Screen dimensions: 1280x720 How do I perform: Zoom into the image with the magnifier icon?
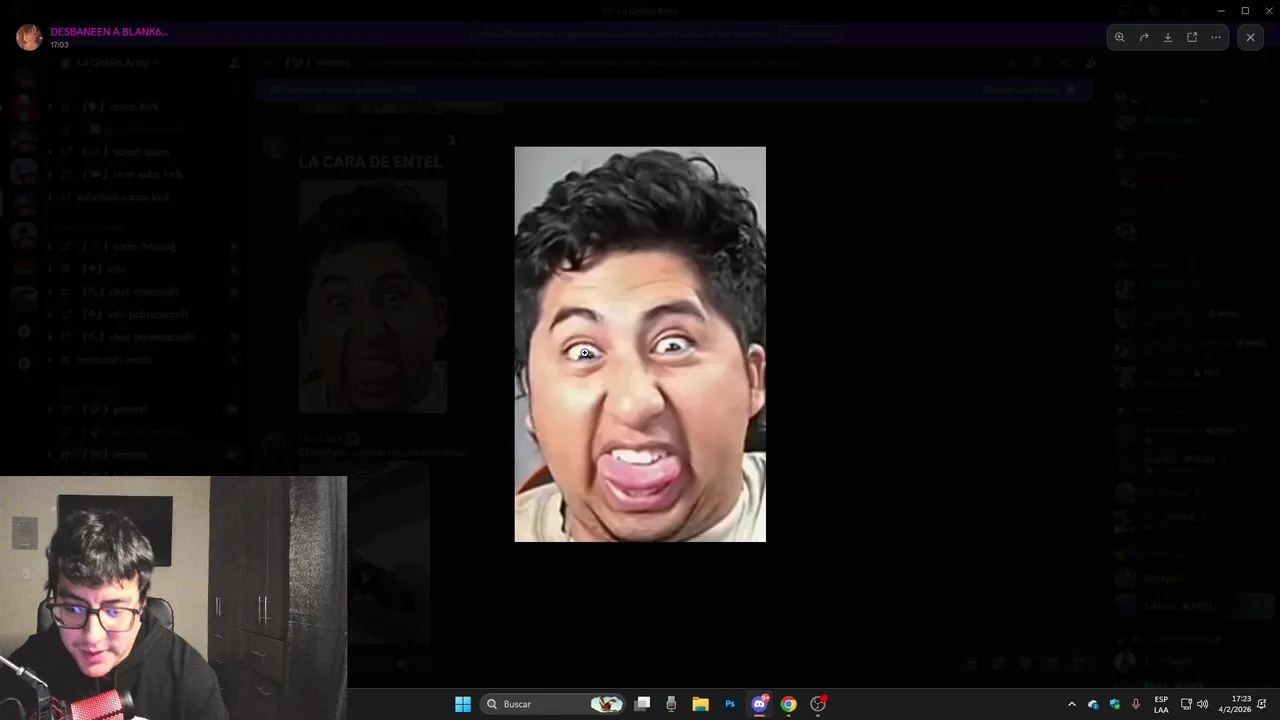[x=1120, y=37]
